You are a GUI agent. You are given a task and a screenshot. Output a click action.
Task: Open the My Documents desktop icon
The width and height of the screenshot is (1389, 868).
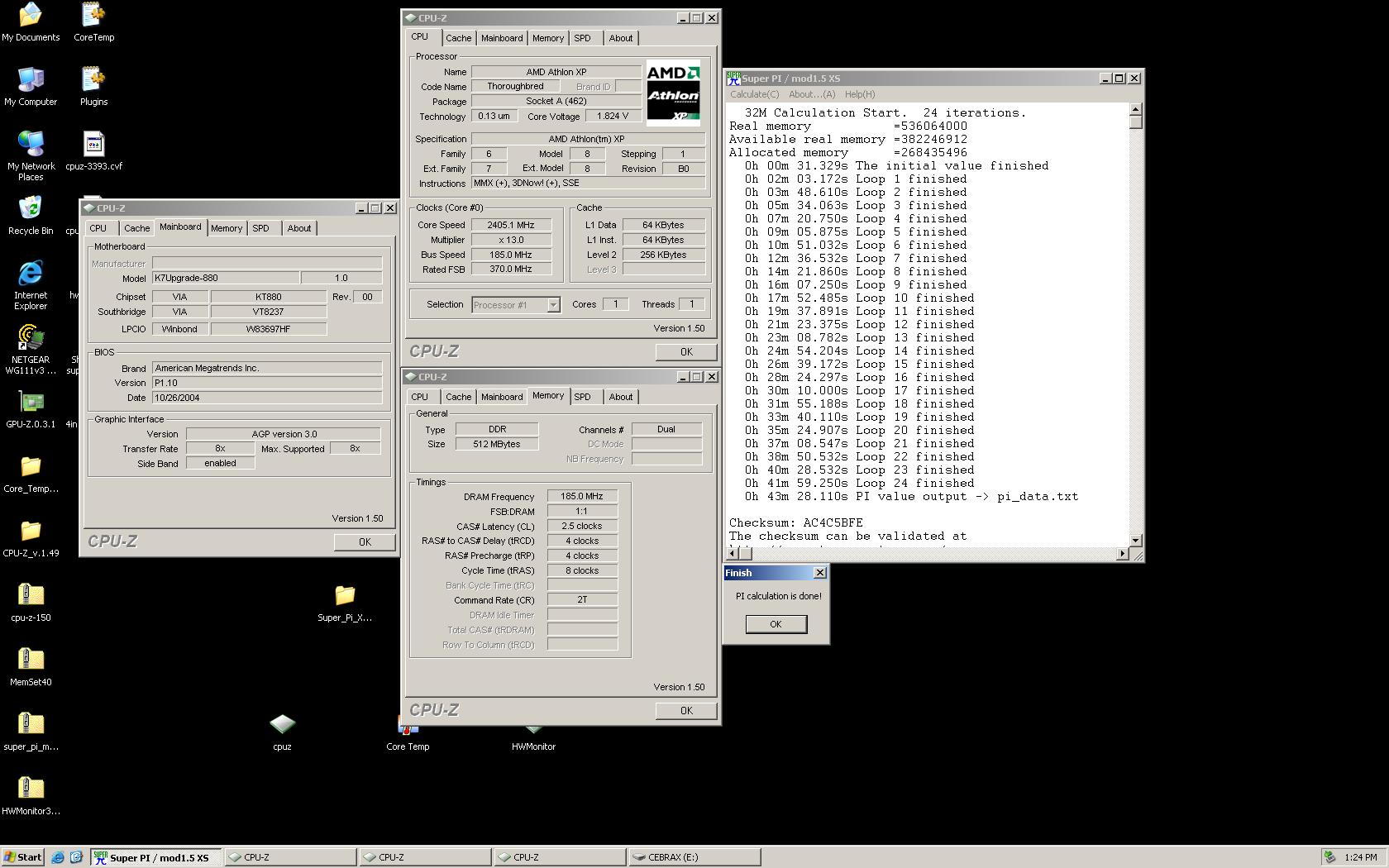coord(31,22)
